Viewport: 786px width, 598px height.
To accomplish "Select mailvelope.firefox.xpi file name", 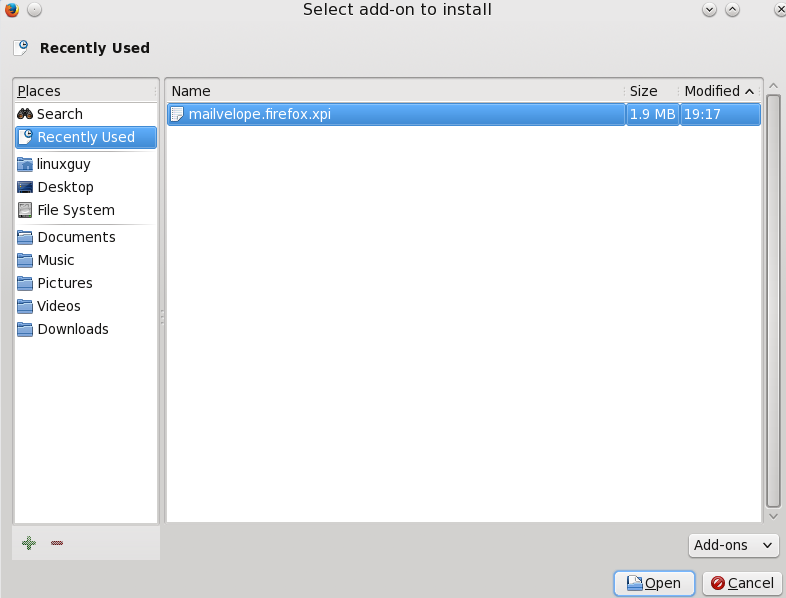I will pyautogui.click(x=260, y=114).
